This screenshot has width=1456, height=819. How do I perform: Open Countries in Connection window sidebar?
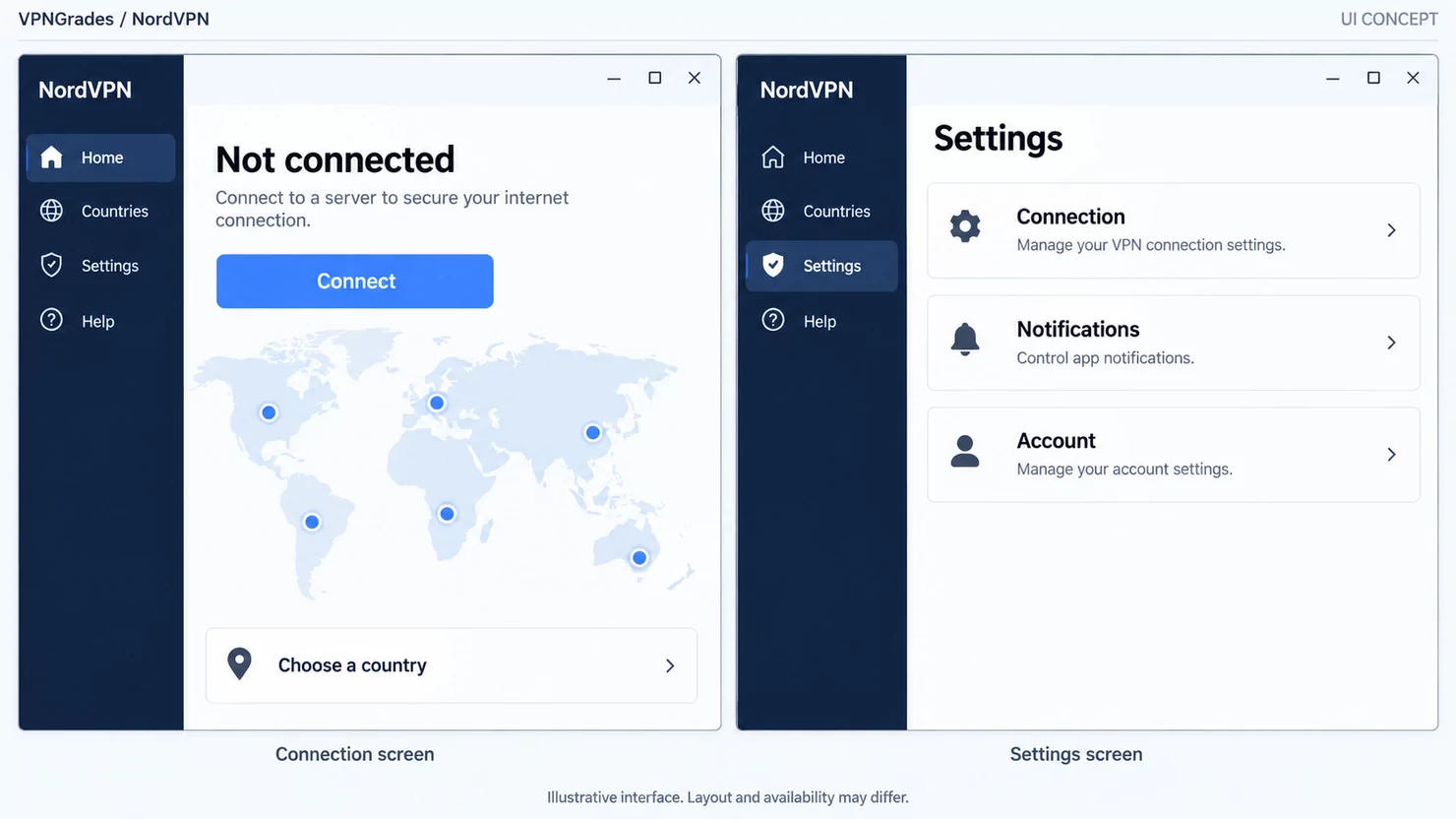[x=100, y=211]
